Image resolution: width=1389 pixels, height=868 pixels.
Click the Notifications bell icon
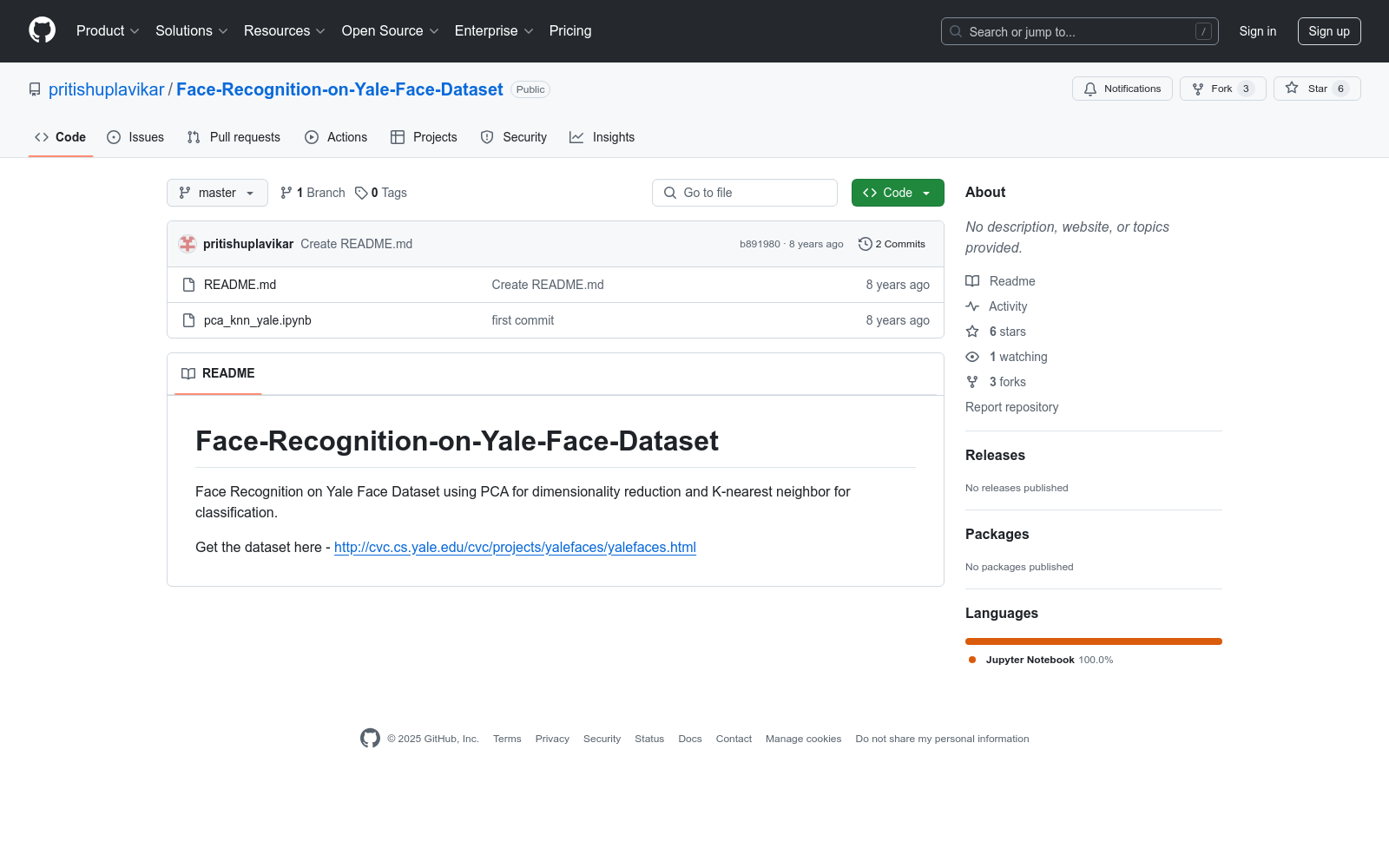[x=1090, y=89]
